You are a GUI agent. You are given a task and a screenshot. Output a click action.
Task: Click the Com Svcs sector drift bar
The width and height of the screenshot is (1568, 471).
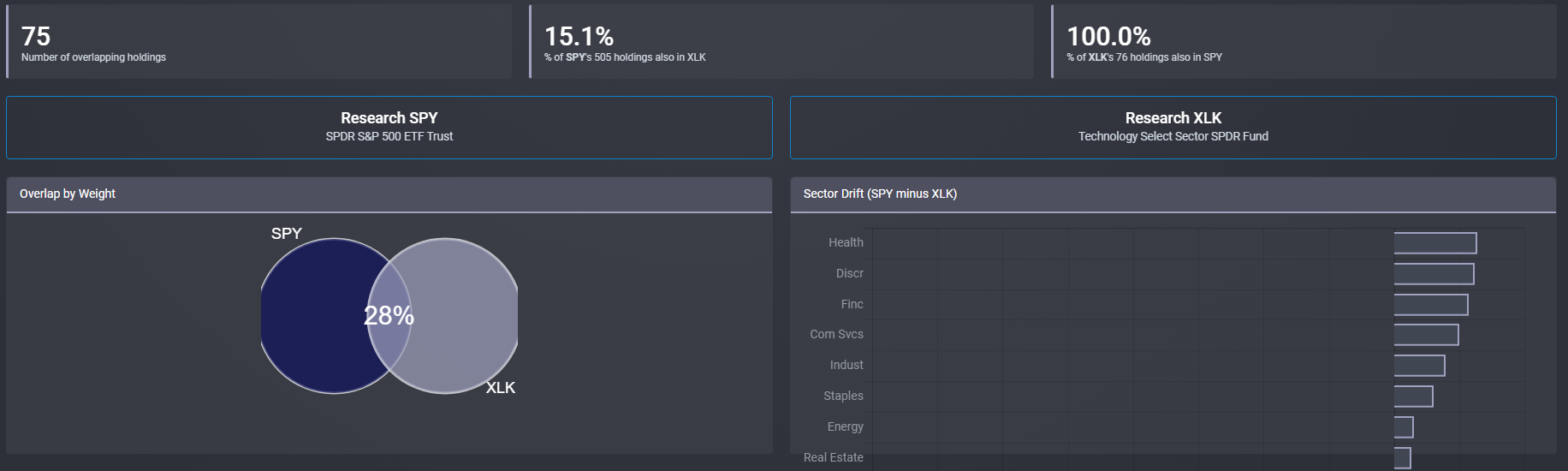(x=1426, y=335)
